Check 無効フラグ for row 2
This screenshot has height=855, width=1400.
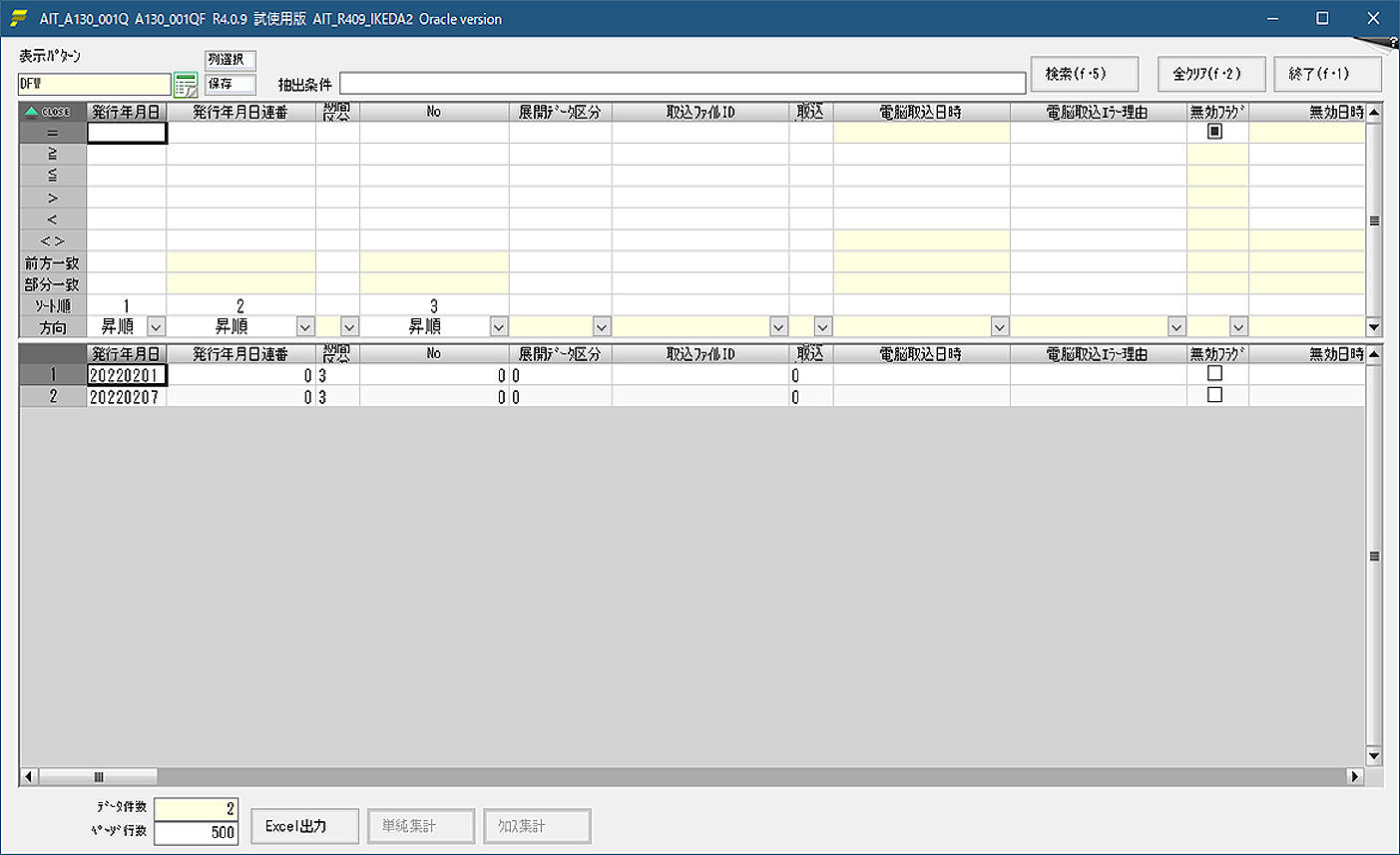tap(1214, 395)
